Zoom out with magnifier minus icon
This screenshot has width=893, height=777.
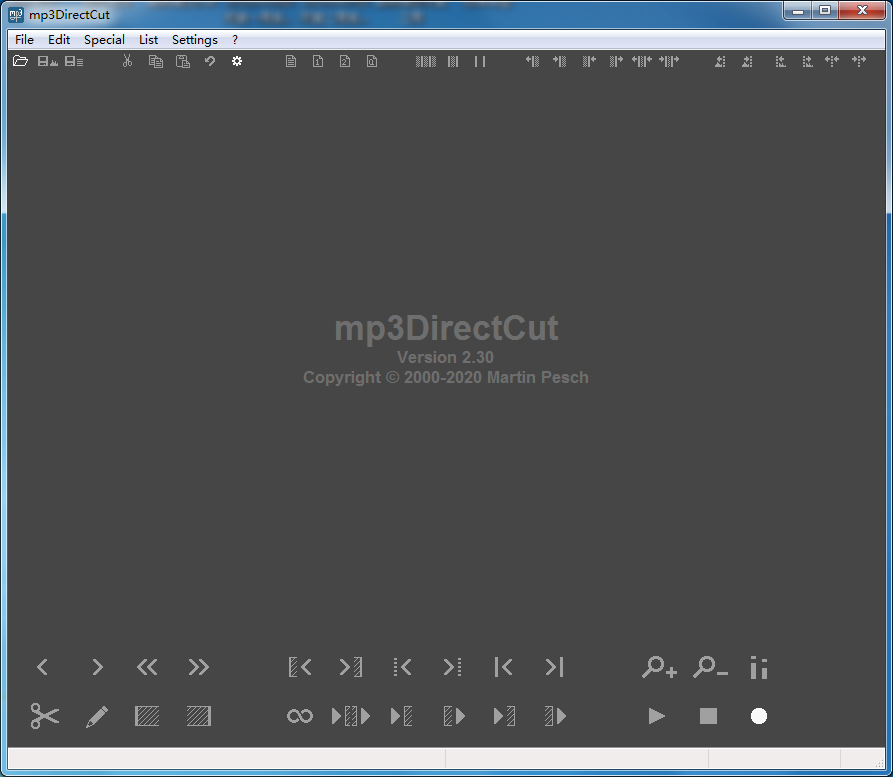pos(710,667)
